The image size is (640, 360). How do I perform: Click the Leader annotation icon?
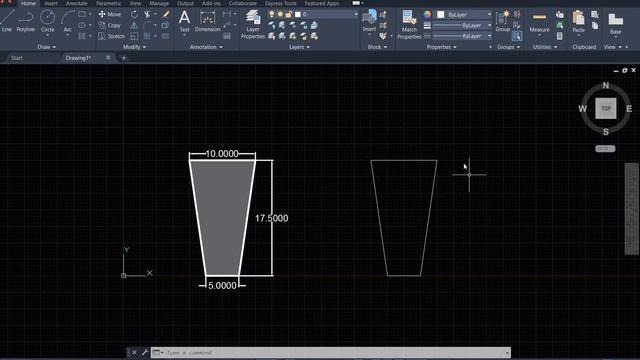click(x=227, y=25)
